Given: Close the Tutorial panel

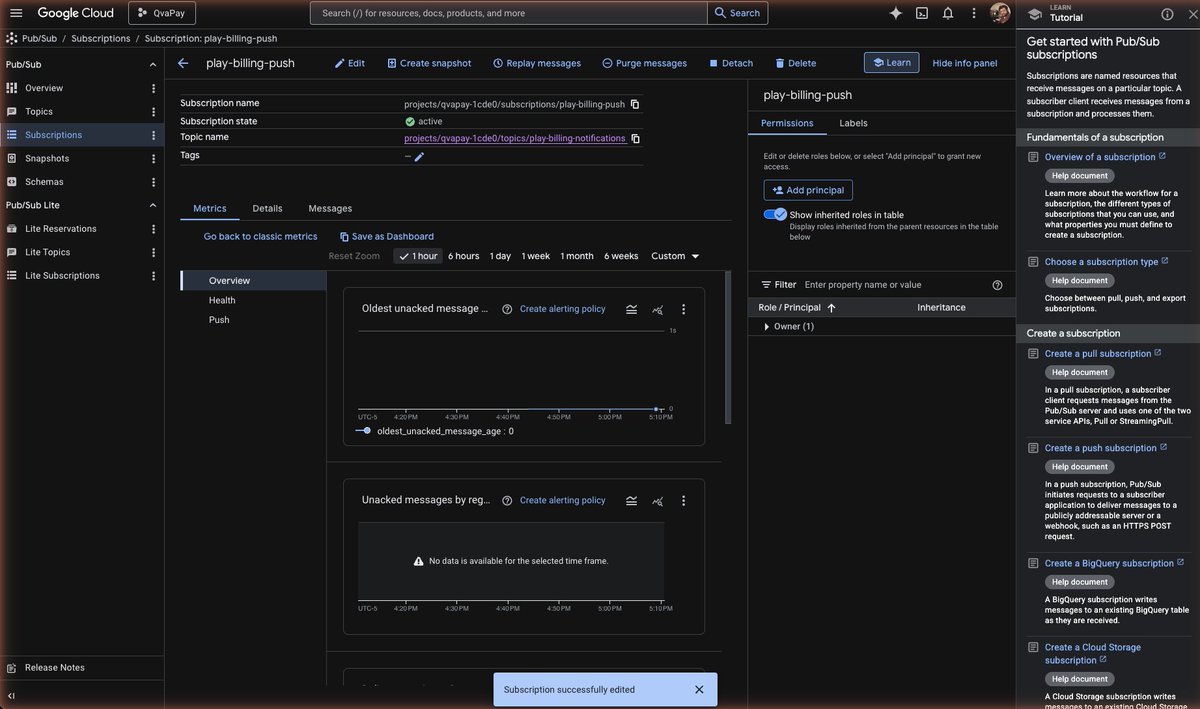Looking at the screenshot, I should 1191,14.
